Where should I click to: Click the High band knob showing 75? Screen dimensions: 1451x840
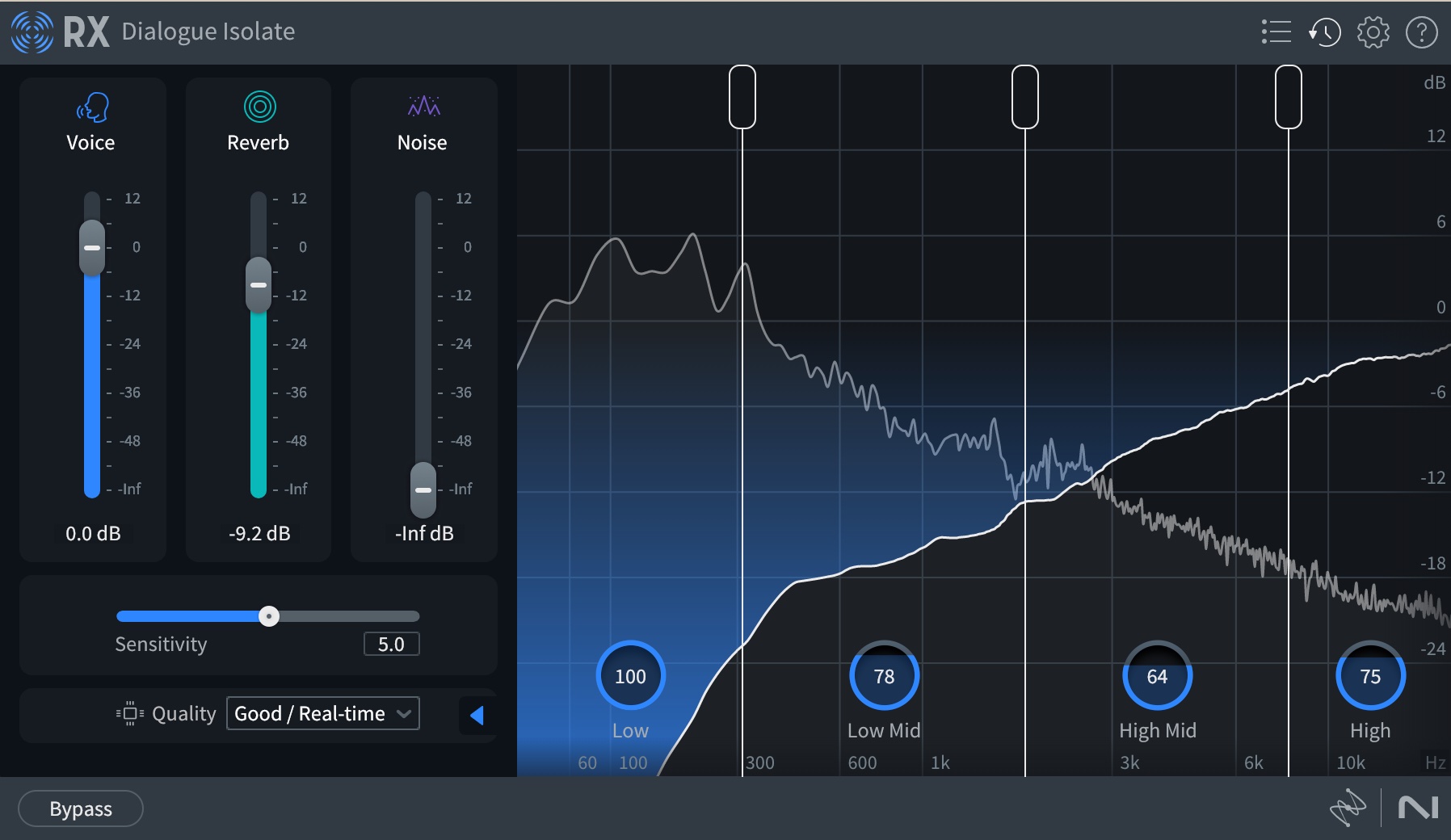tap(1370, 676)
